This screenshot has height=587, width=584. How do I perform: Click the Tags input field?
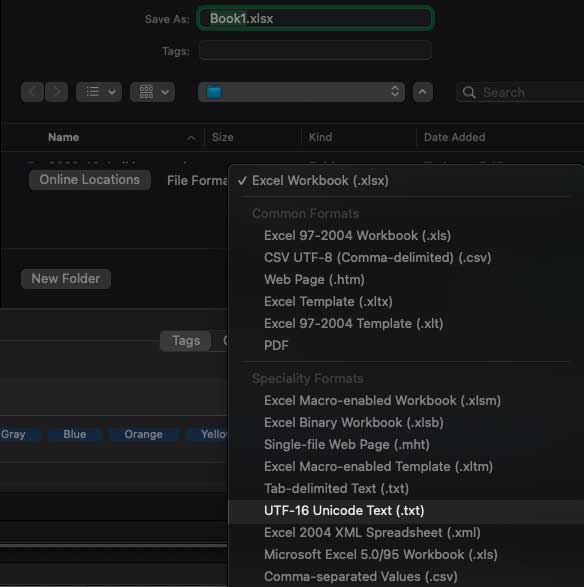315,51
